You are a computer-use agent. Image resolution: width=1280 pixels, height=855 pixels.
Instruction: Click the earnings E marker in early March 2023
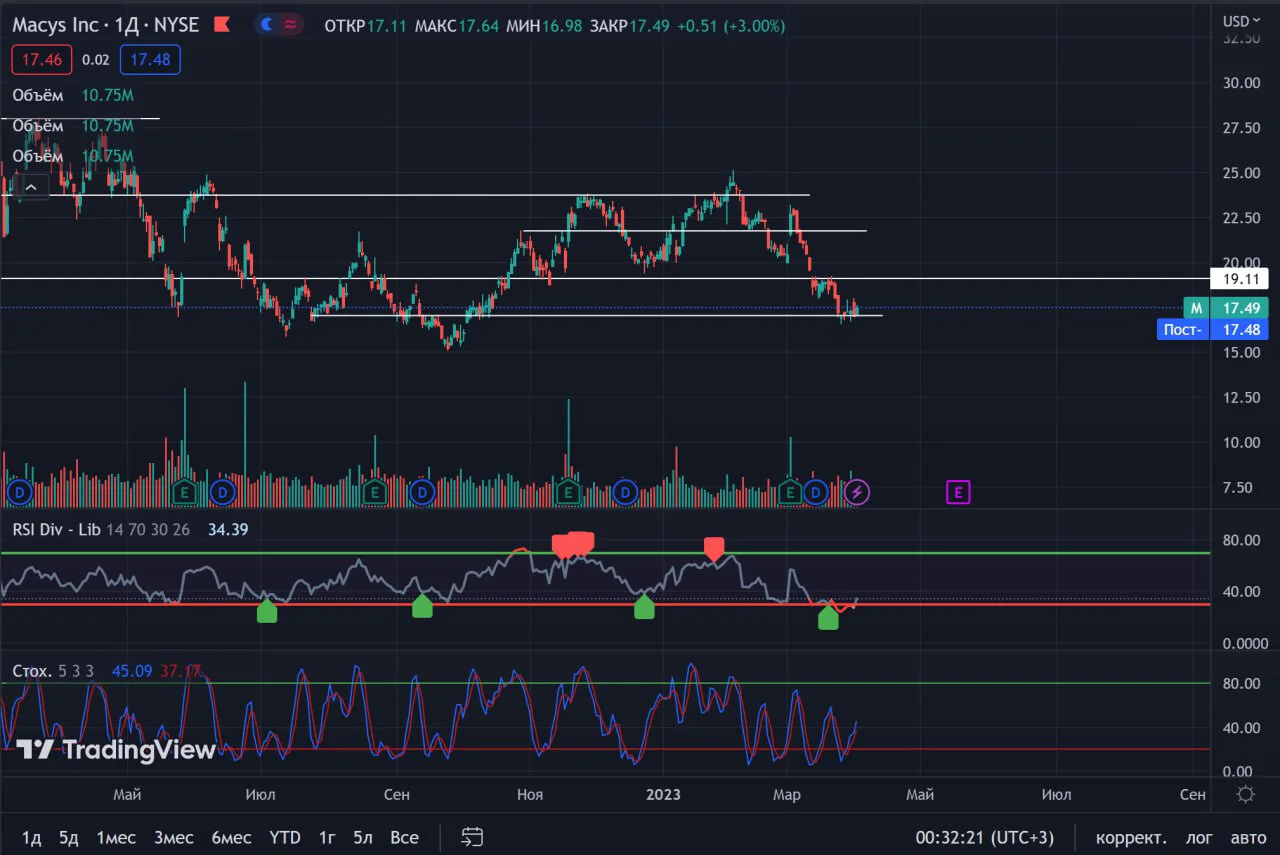[x=790, y=492]
